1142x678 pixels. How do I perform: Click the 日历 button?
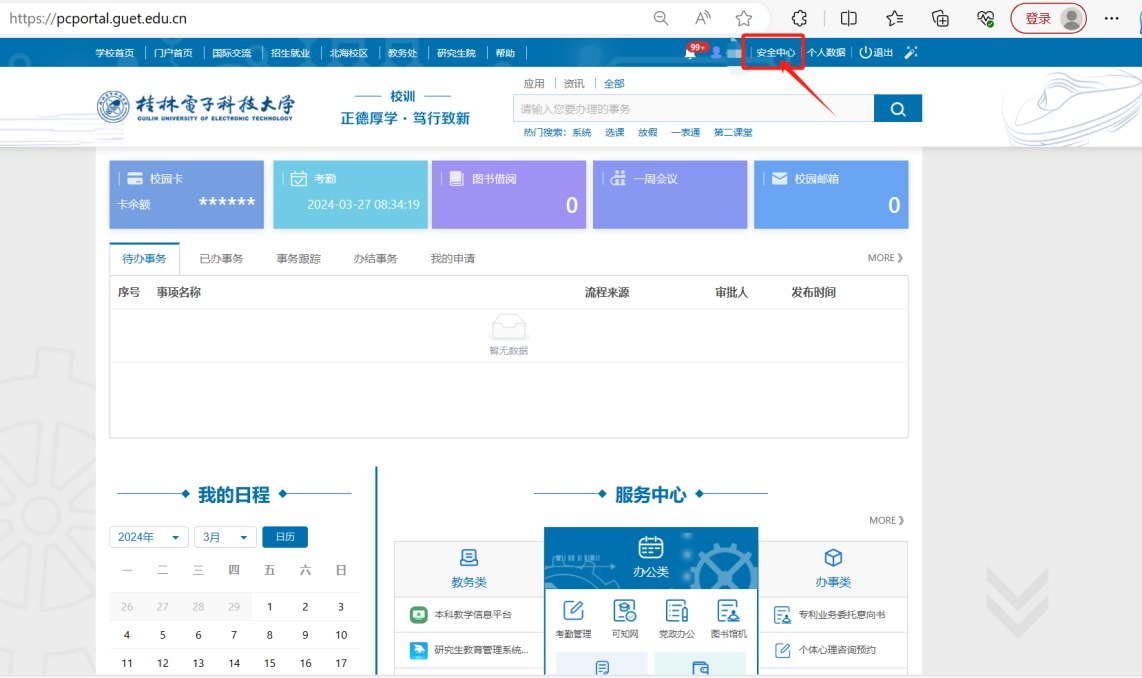pyautogui.click(x=285, y=537)
